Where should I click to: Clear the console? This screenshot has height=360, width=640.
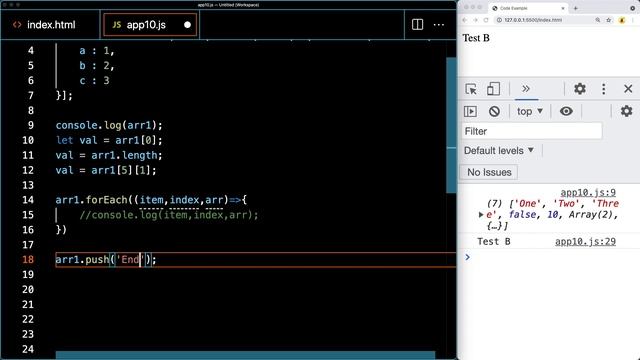point(494,111)
